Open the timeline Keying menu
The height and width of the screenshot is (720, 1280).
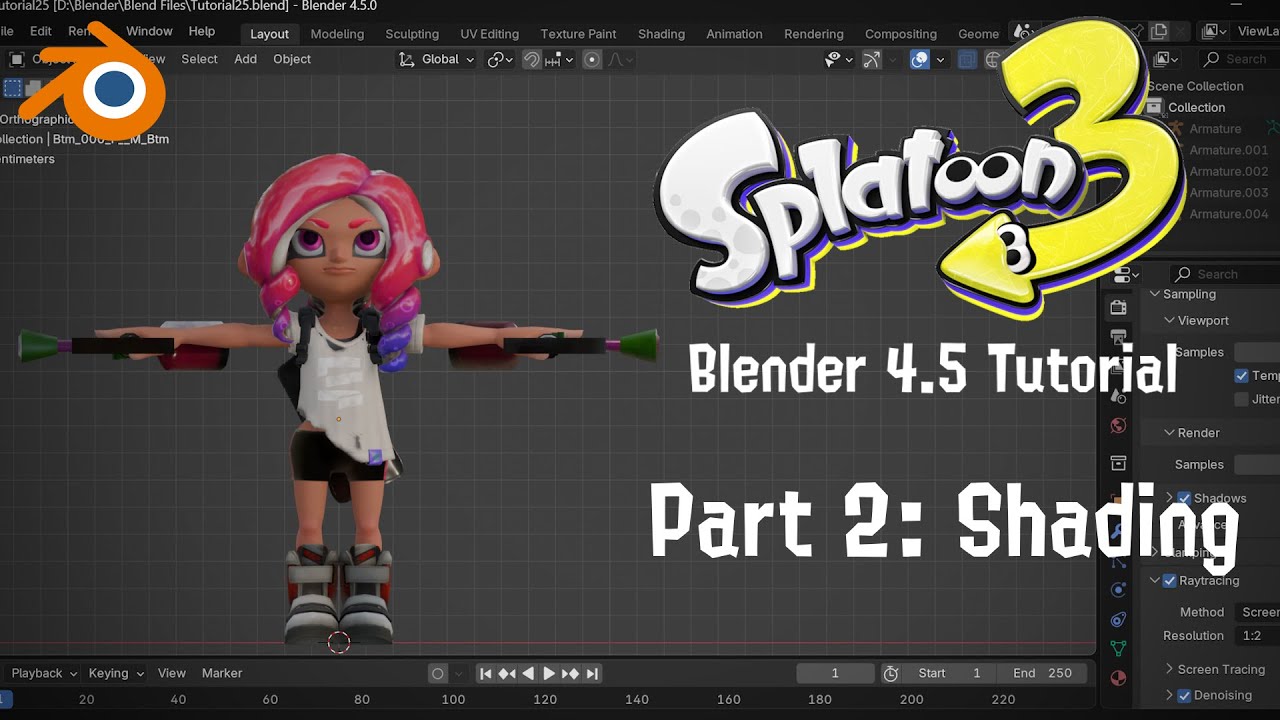coord(115,673)
